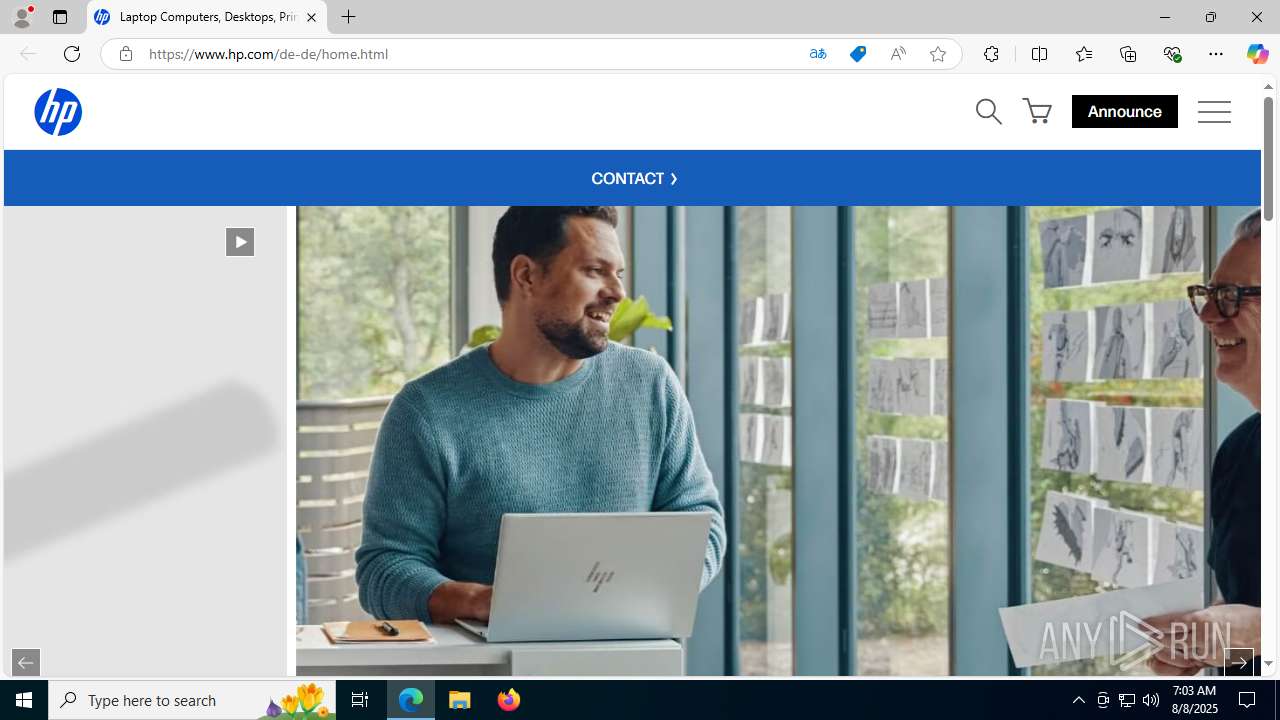This screenshot has width=1280, height=720.
Task: Close the Laptop Computers tab
Action: coord(311,17)
